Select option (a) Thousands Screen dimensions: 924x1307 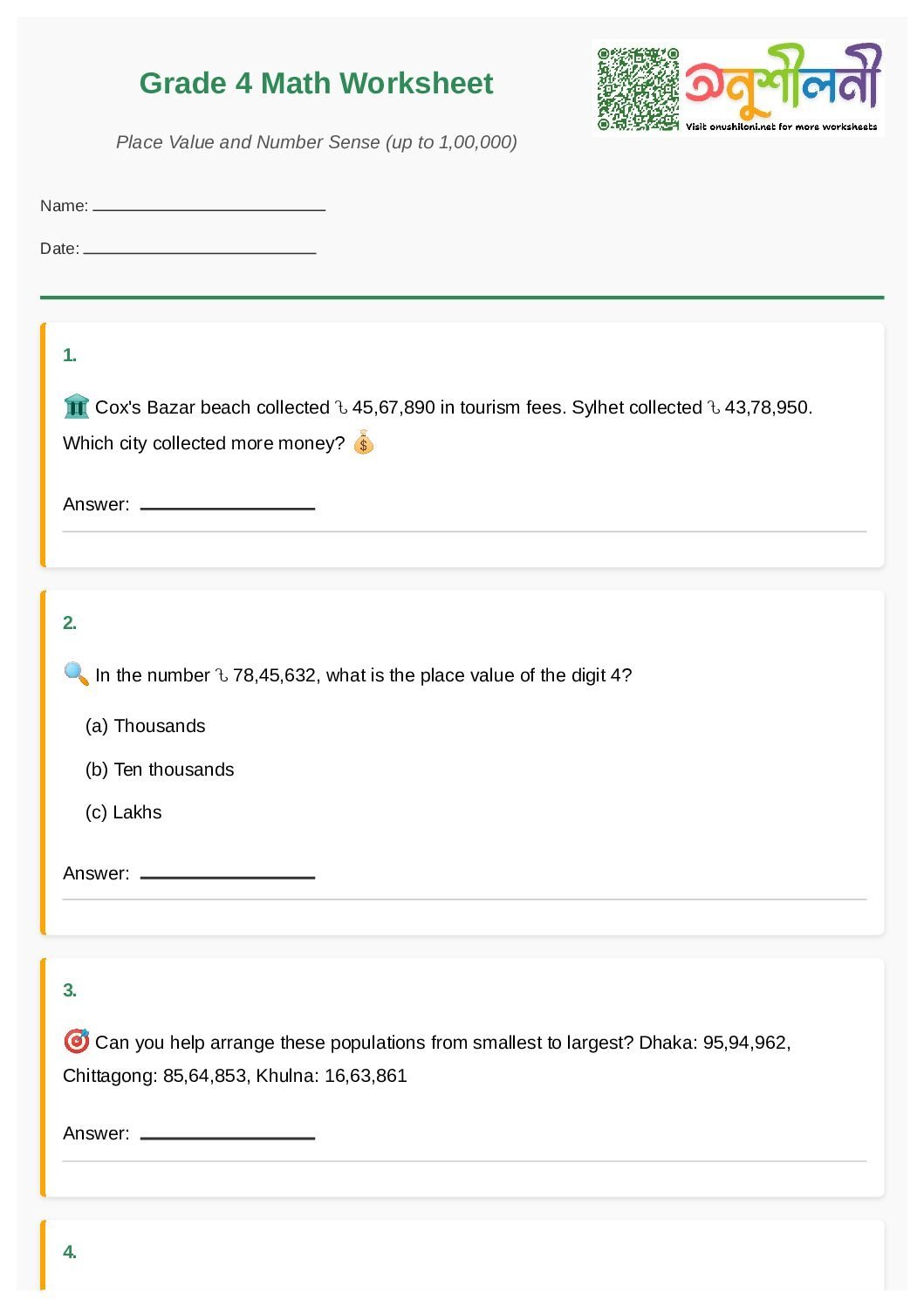pos(146,726)
